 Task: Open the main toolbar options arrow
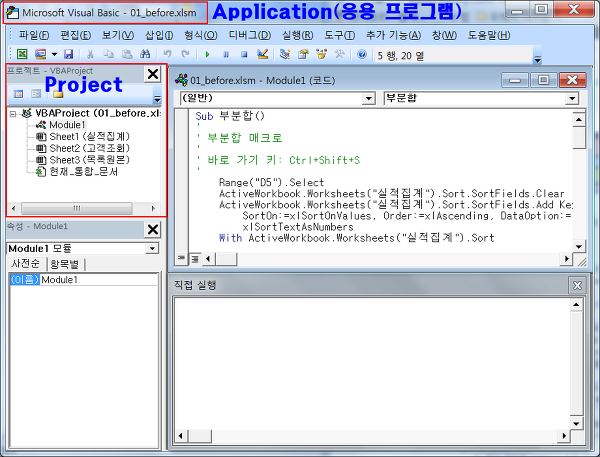click(x=538, y=60)
